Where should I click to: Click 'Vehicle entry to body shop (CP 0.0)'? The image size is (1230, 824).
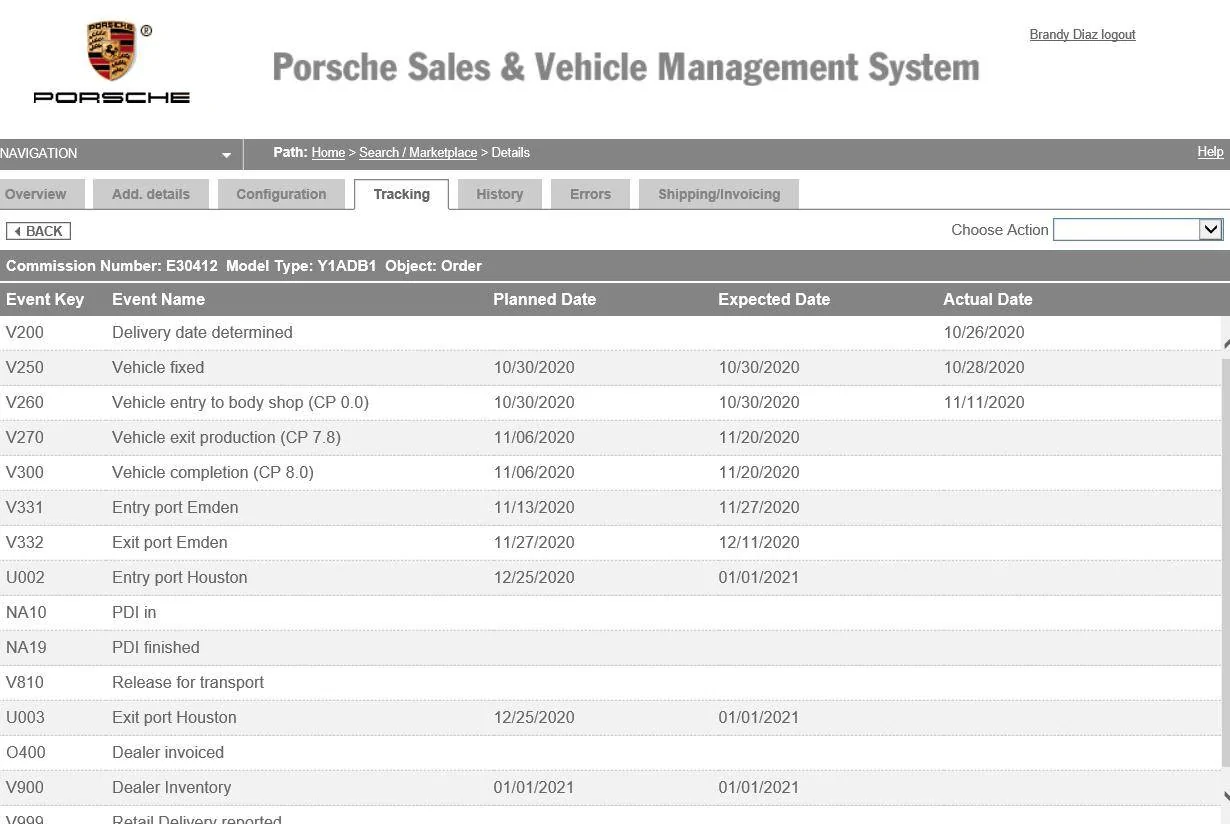(x=240, y=402)
